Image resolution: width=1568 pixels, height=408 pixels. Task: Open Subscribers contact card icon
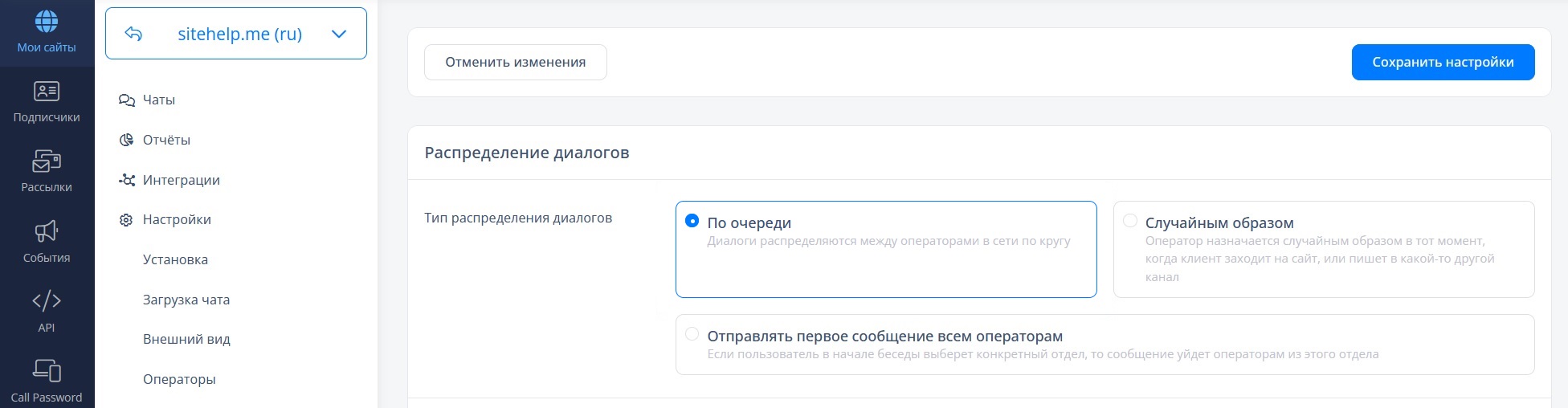pyautogui.click(x=47, y=92)
